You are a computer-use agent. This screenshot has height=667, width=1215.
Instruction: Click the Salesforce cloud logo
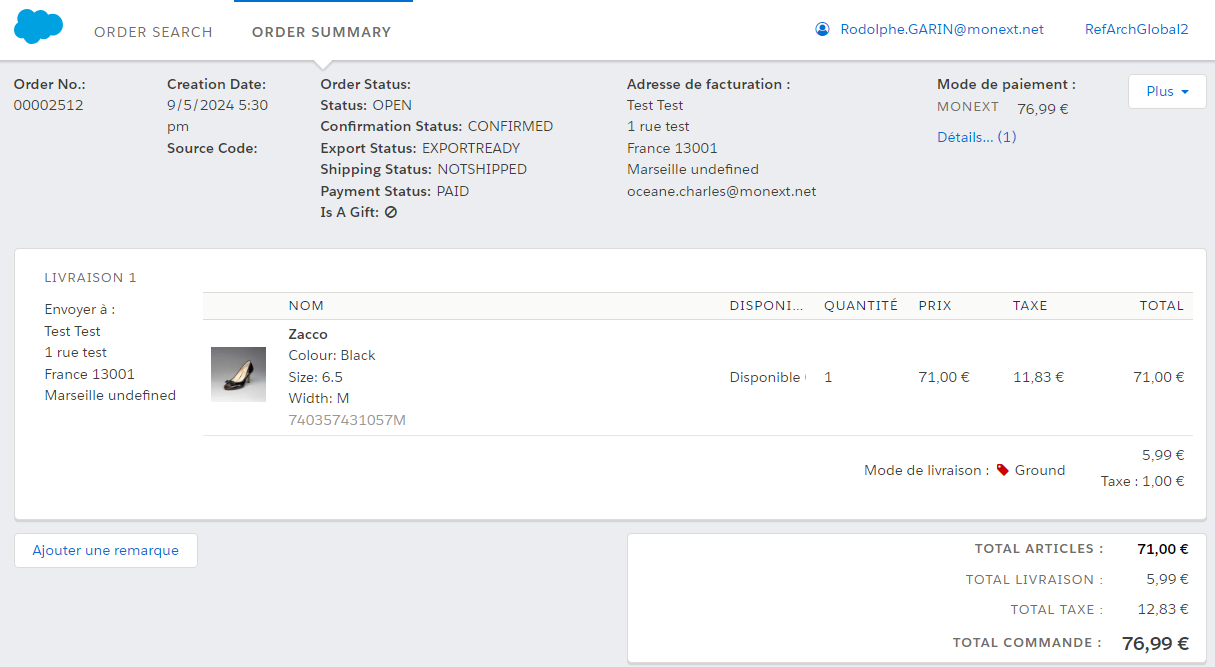(39, 26)
